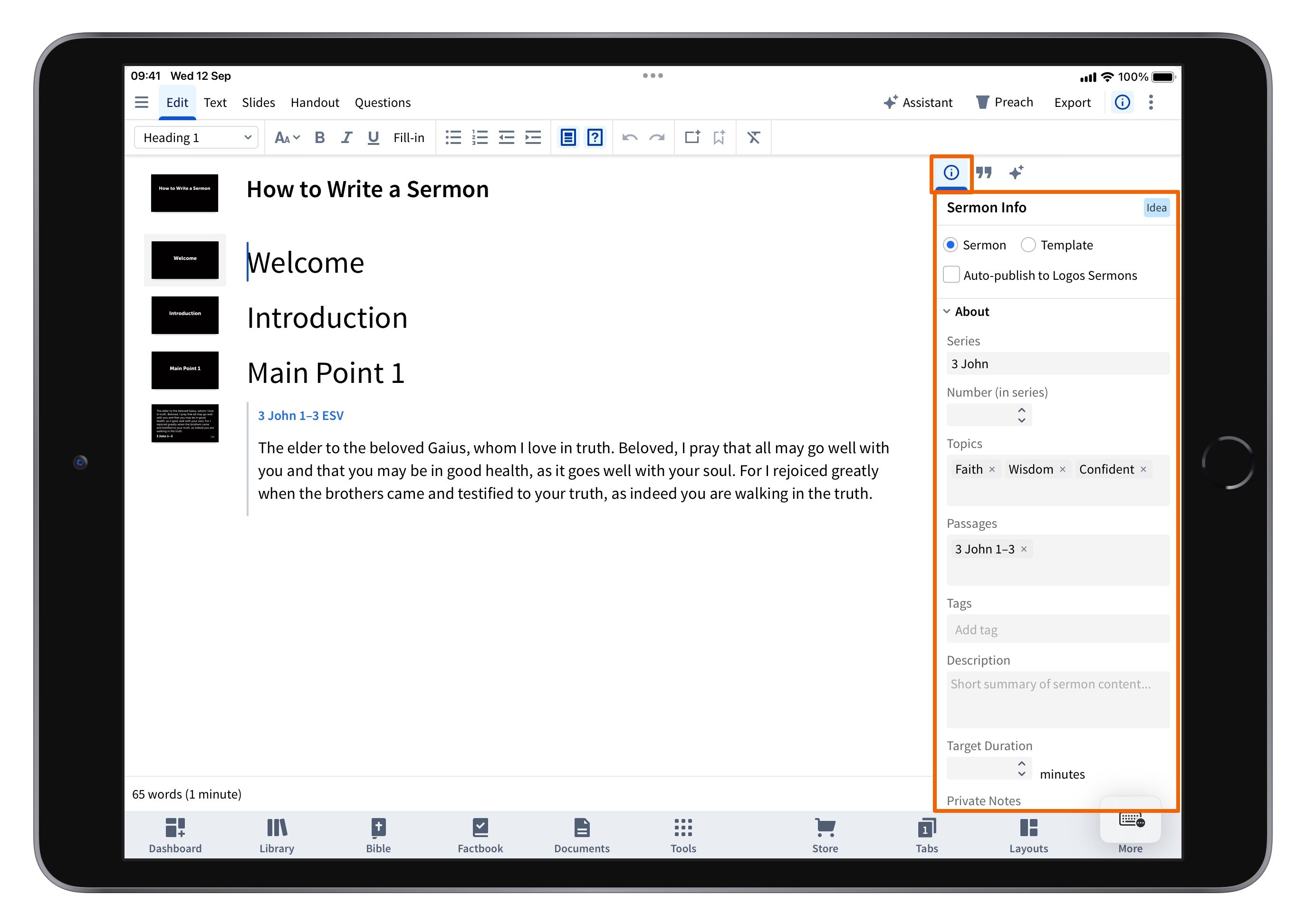The height and width of the screenshot is (924, 1306).
Task: Open the font size dropdown
Action: pos(287,138)
